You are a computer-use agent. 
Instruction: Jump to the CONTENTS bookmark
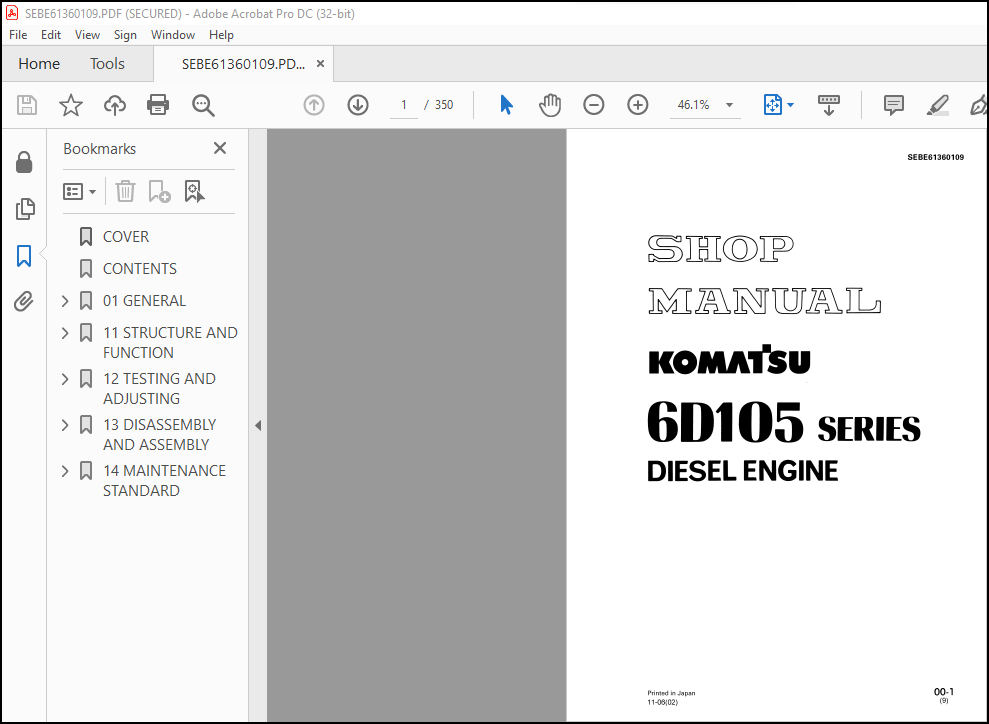[x=139, y=269]
